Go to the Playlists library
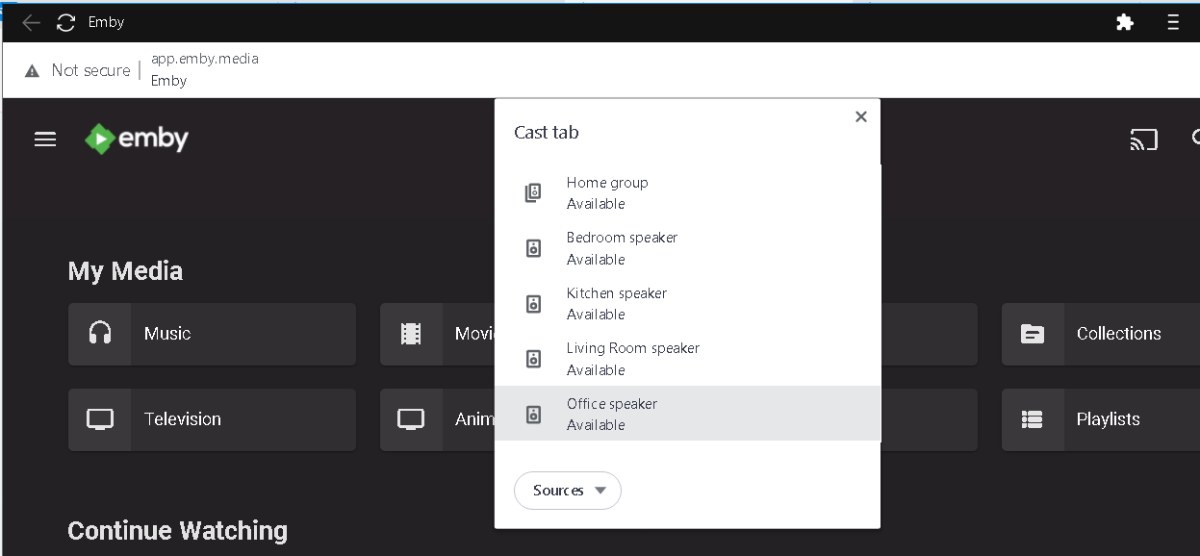The image size is (1200, 556). pyautogui.click(x=1100, y=420)
